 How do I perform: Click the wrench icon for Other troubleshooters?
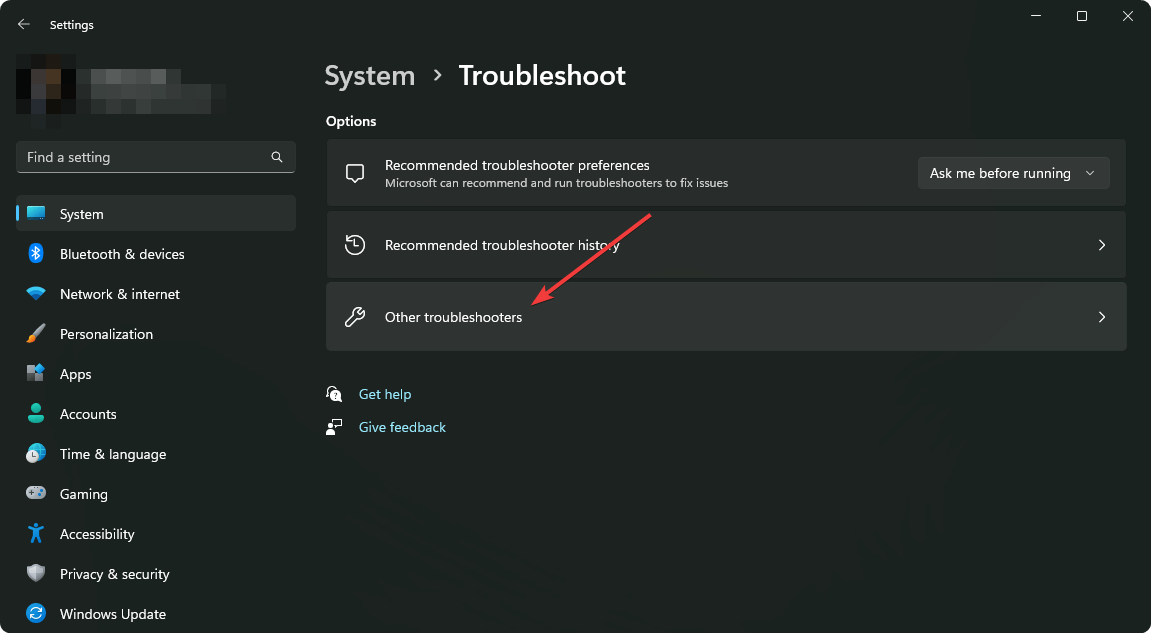tap(354, 317)
